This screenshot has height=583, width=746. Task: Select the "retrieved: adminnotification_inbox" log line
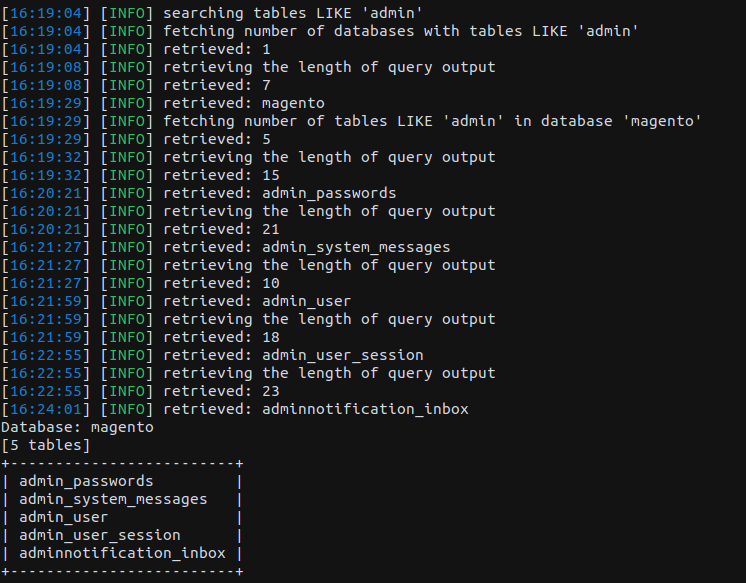(x=315, y=409)
